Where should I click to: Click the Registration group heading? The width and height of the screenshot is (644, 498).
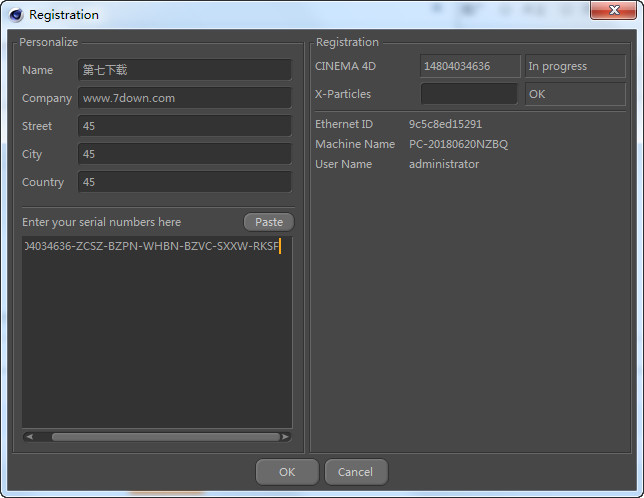tap(347, 42)
